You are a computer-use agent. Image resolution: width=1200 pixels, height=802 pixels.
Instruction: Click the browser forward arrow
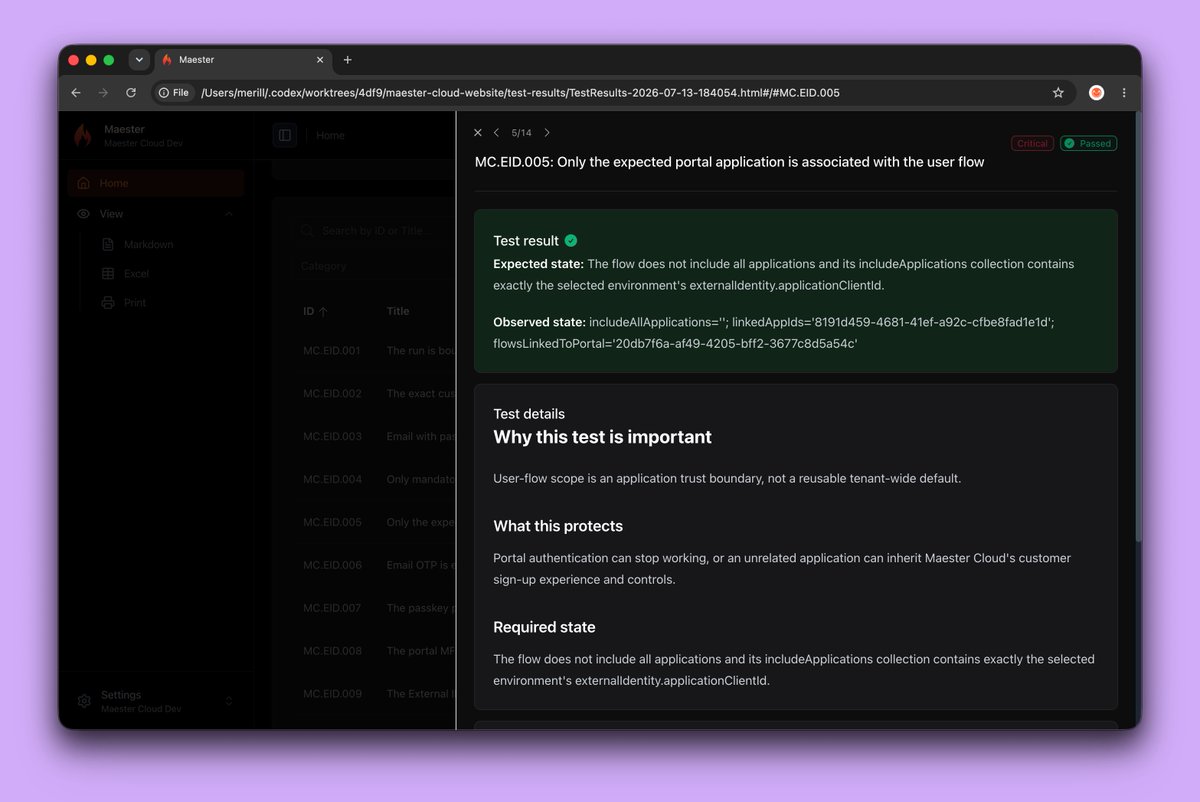[x=103, y=93]
